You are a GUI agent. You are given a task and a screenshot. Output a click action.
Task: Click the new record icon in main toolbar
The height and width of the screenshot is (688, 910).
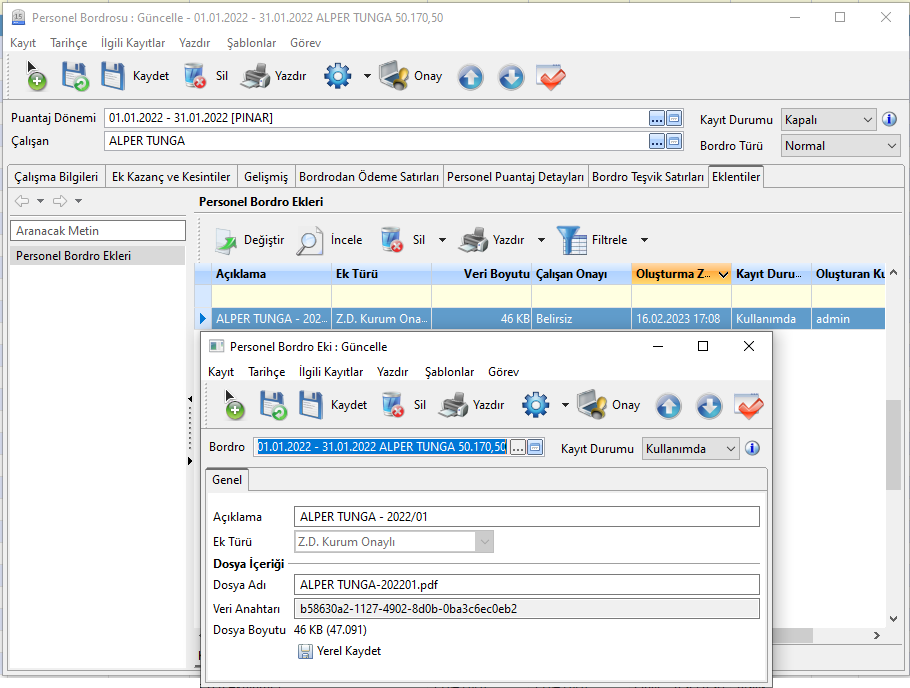pyautogui.click(x=33, y=77)
